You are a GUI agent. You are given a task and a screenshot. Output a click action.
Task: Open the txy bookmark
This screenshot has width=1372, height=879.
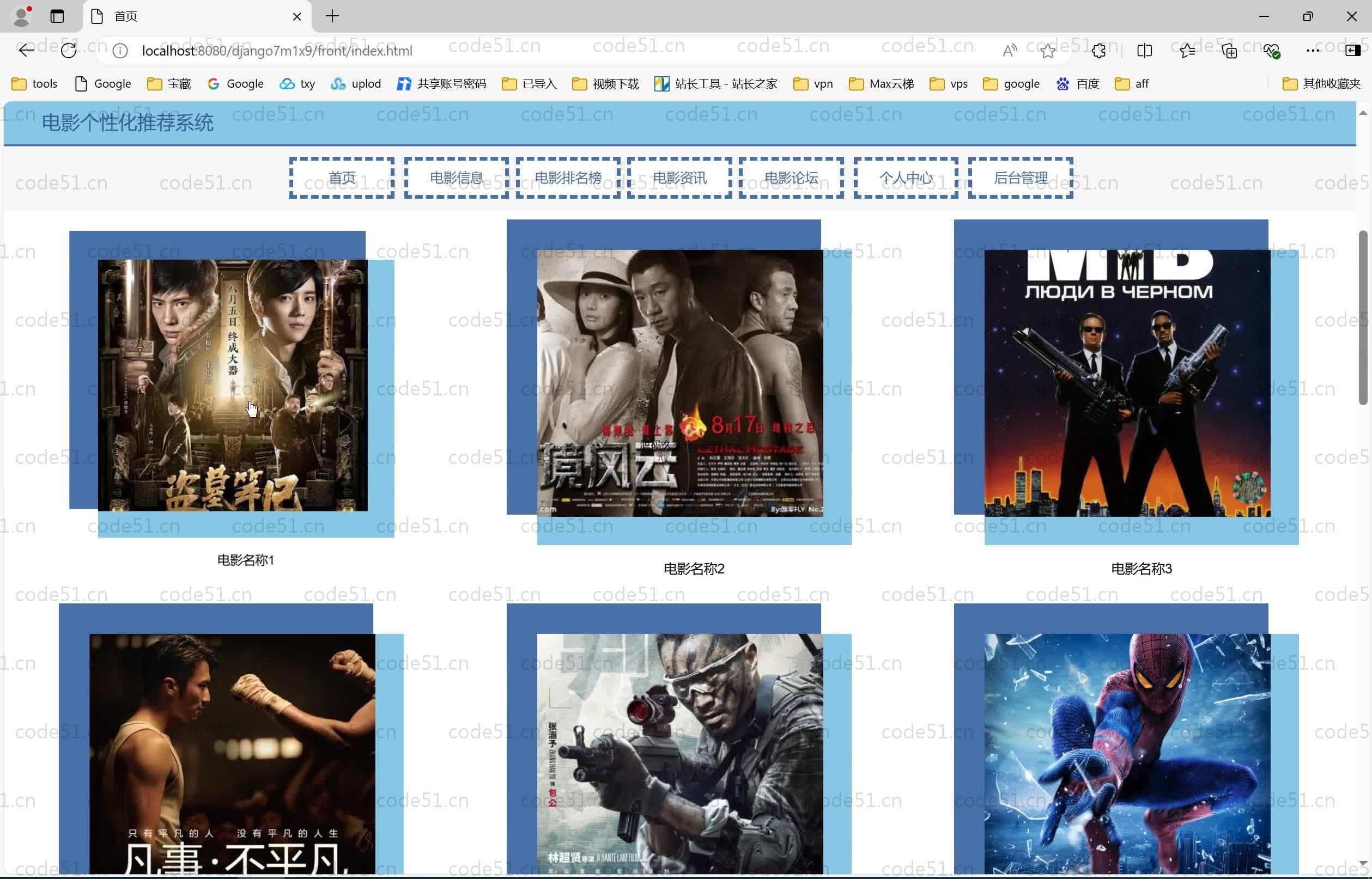tap(297, 84)
